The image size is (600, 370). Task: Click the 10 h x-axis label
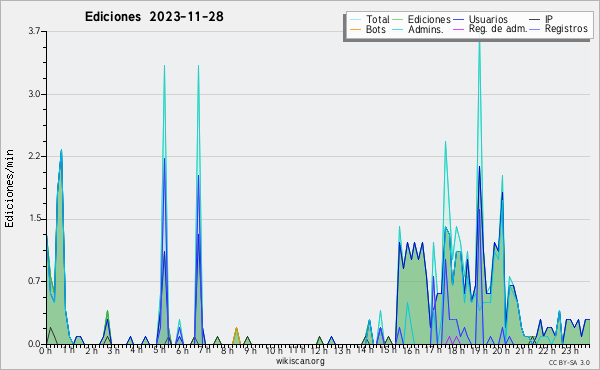tap(274, 351)
